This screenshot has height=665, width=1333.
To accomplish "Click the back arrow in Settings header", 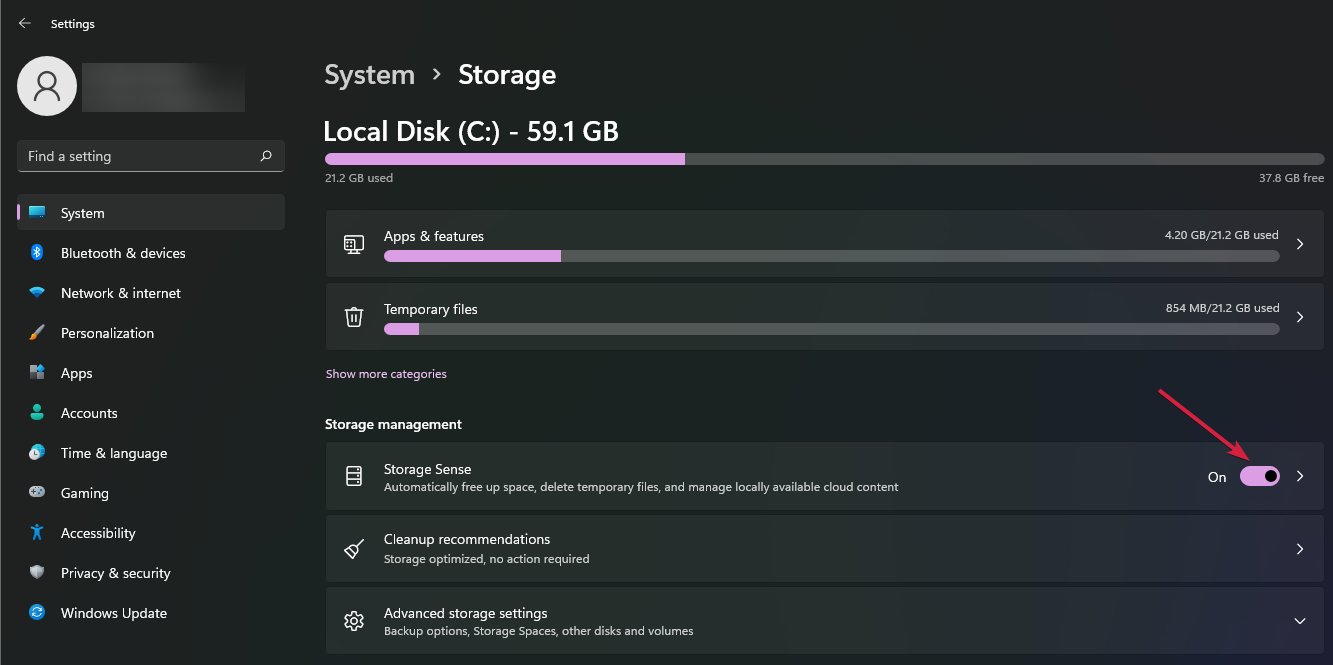I will 25,23.
